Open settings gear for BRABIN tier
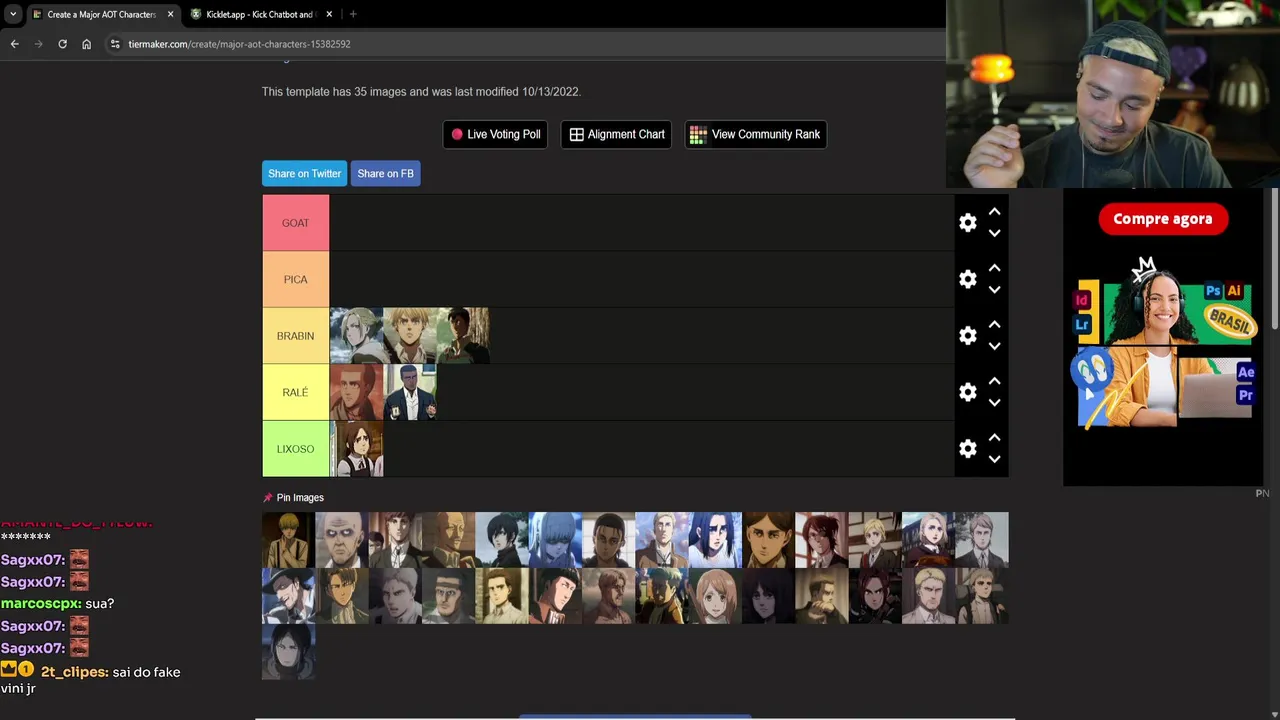The image size is (1280, 720). 967,336
